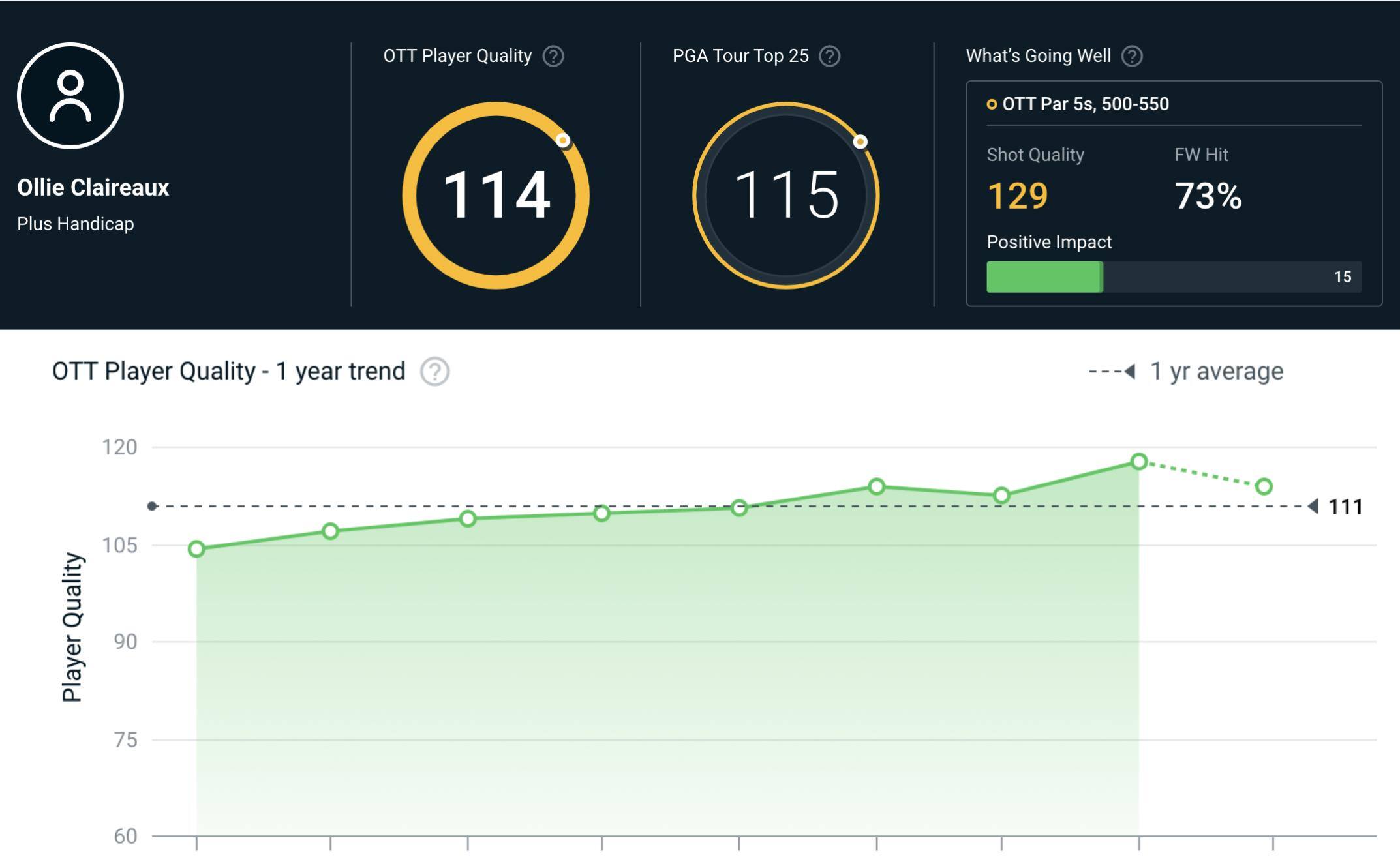This screenshot has height=864, width=1400.
Task: Click the user profile avatar icon
Action: point(70,96)
